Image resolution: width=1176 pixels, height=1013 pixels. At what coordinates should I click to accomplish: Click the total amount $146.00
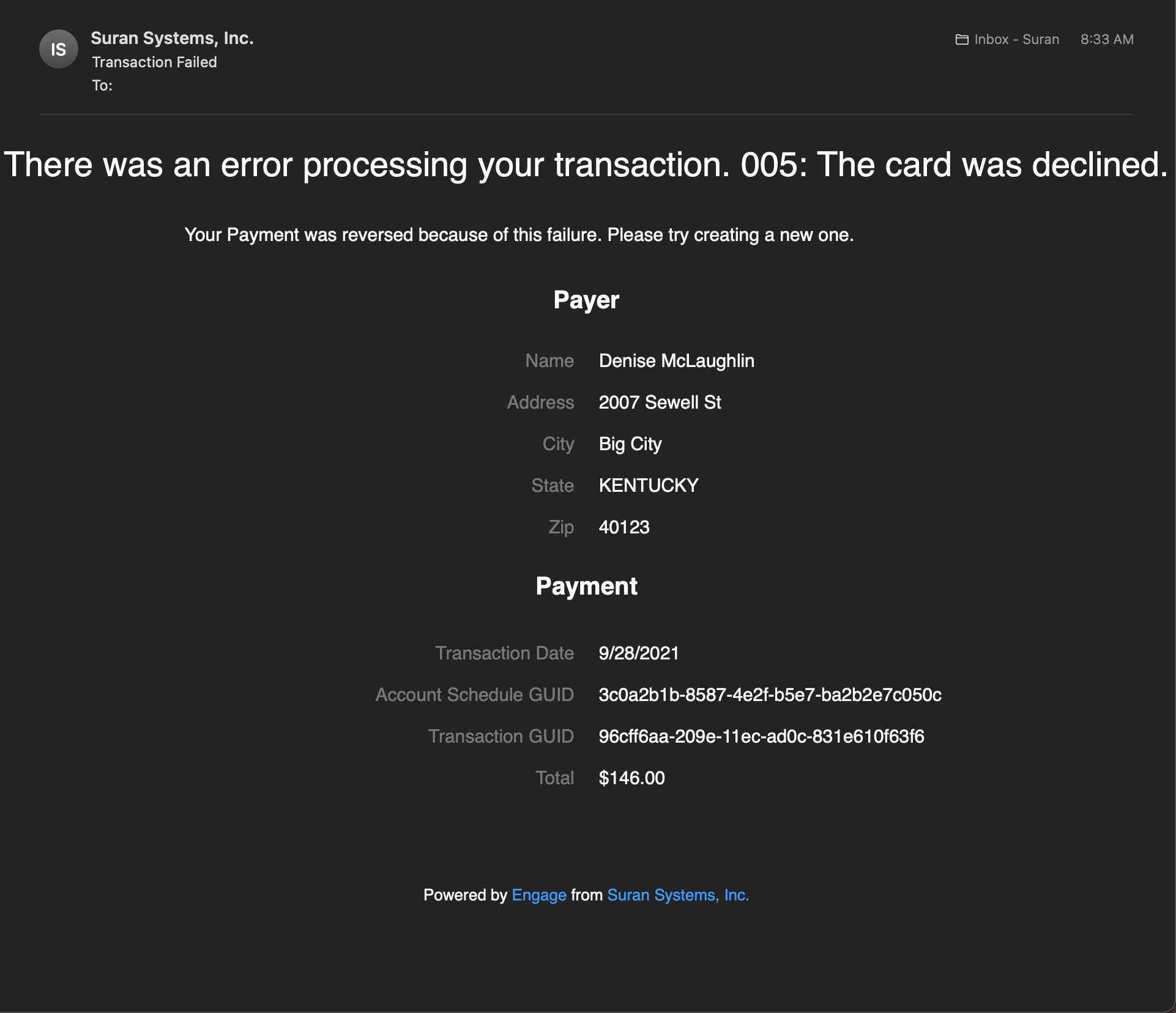tap(631, 778)
